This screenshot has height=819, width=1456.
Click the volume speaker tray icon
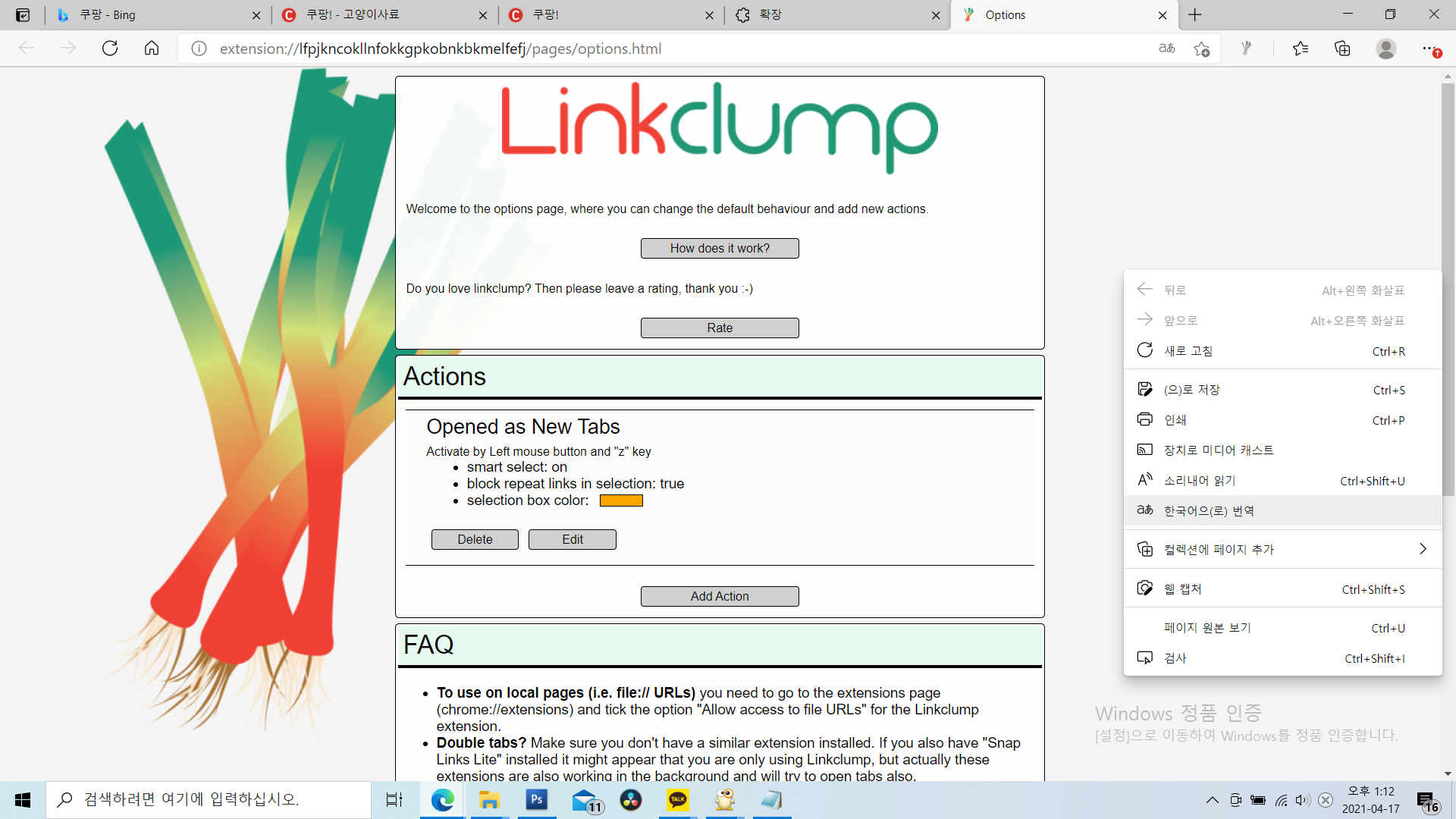[x=1303, y=800]
